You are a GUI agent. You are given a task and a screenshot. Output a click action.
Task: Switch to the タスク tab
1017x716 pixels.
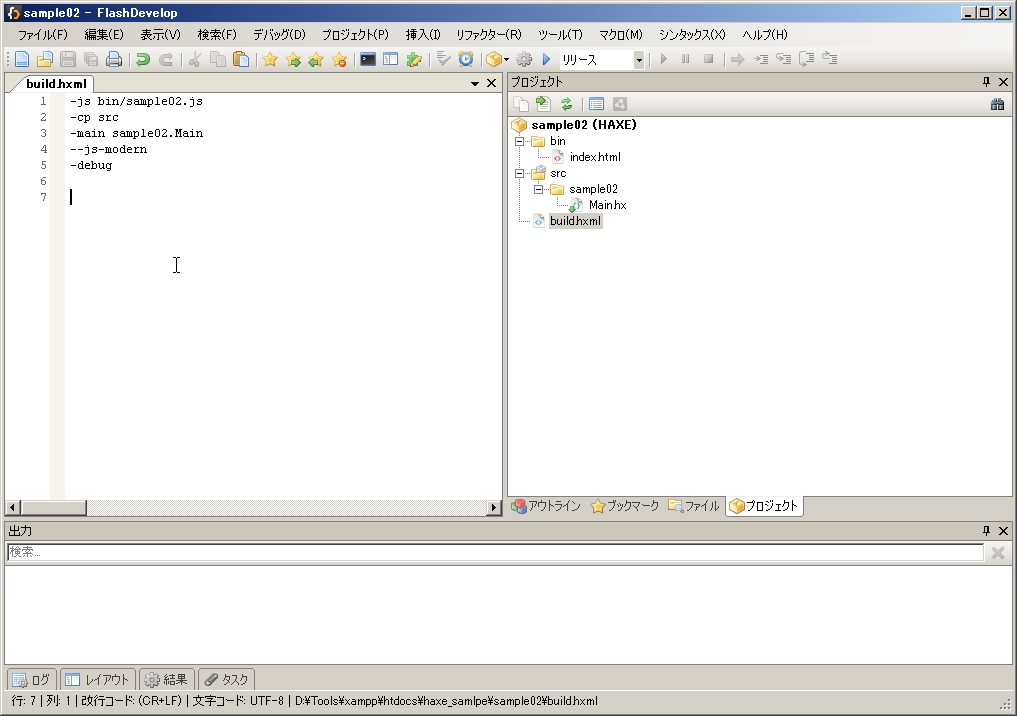(226, 679)
